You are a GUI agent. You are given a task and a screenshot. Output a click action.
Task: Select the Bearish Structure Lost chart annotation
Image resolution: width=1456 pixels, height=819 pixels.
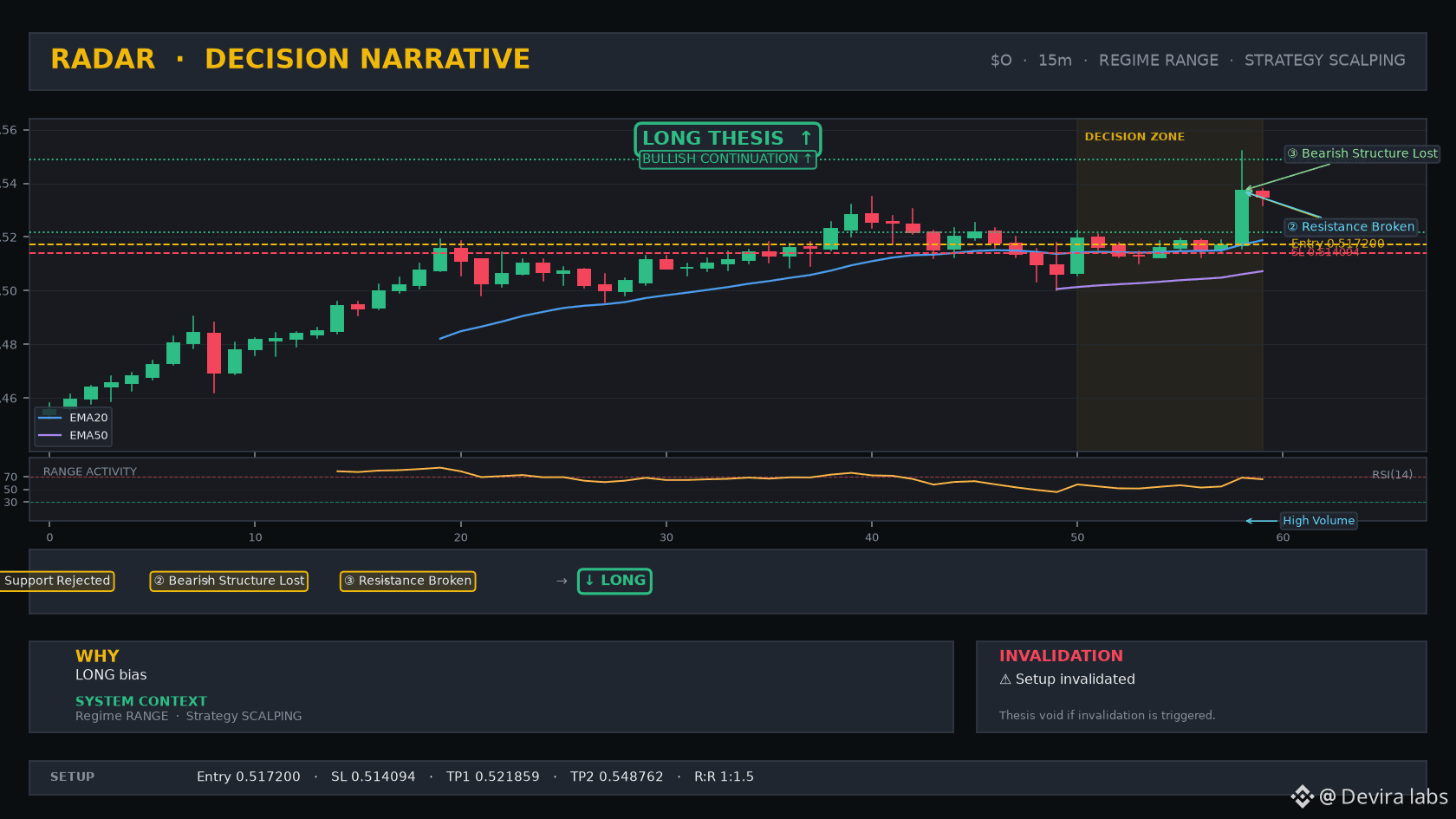[x=1362, y=153]
